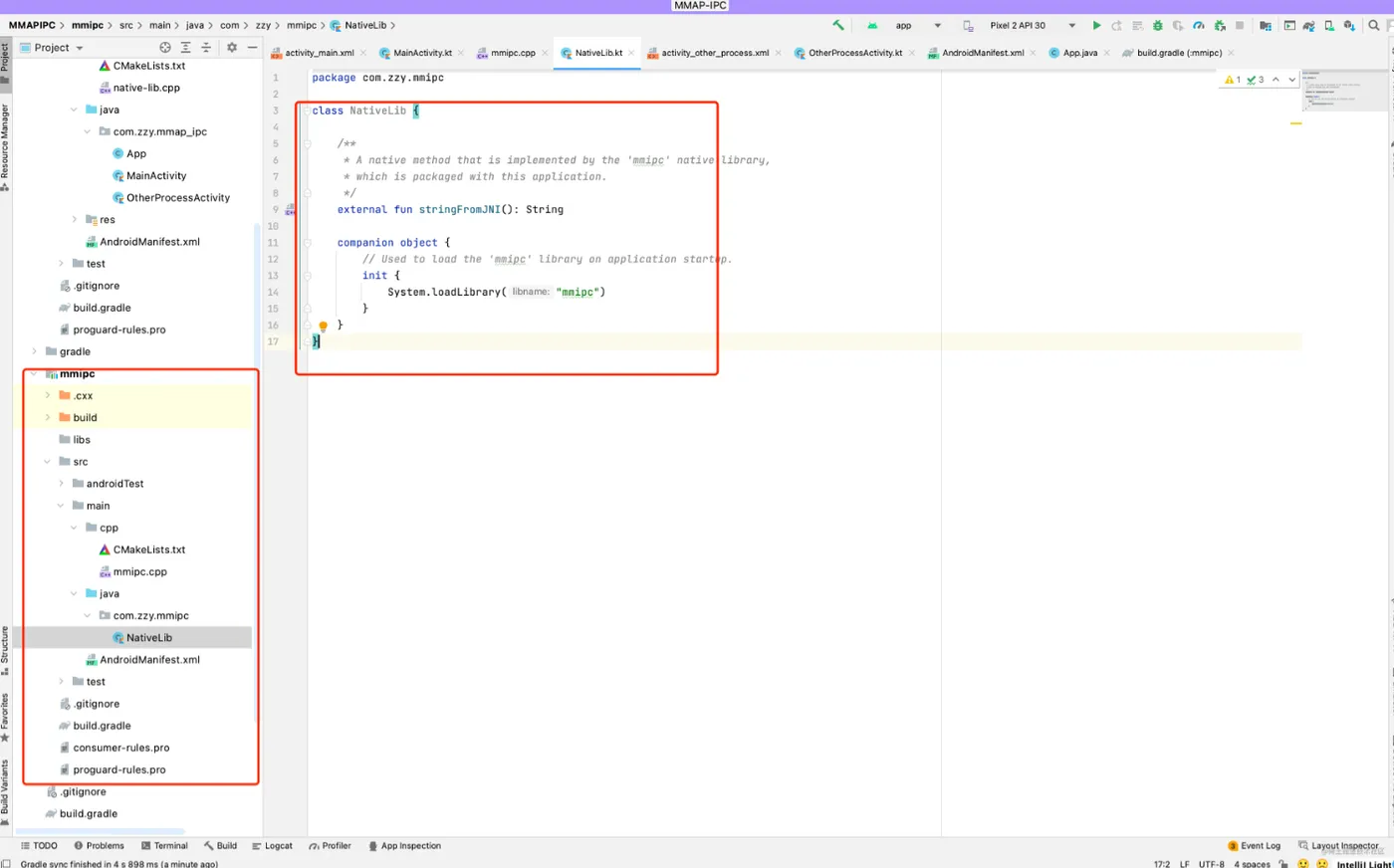
Task: Expand the .cxx folder
Action: (x=47, y=395)
